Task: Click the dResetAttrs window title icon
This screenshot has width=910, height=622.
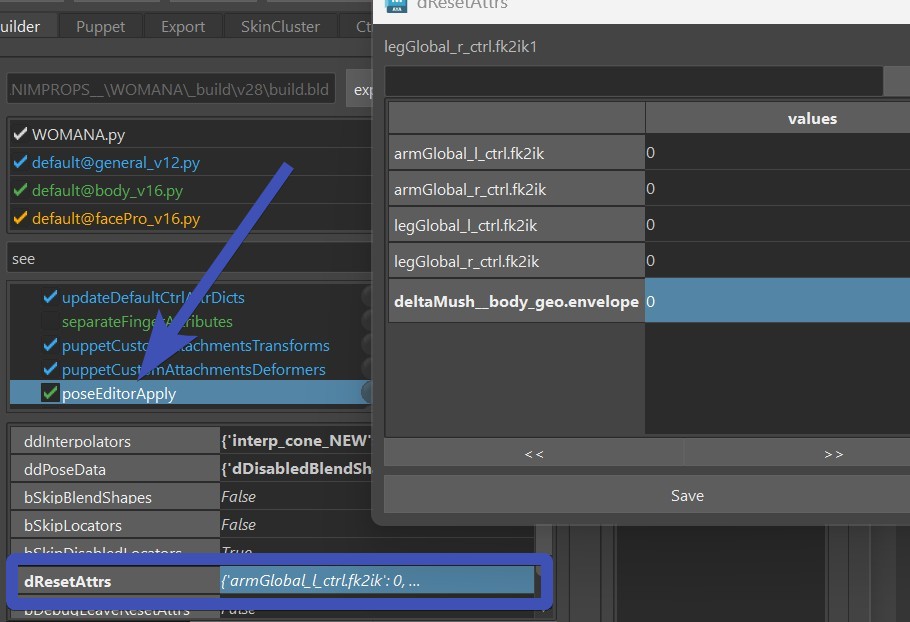Action: (396, 5)
